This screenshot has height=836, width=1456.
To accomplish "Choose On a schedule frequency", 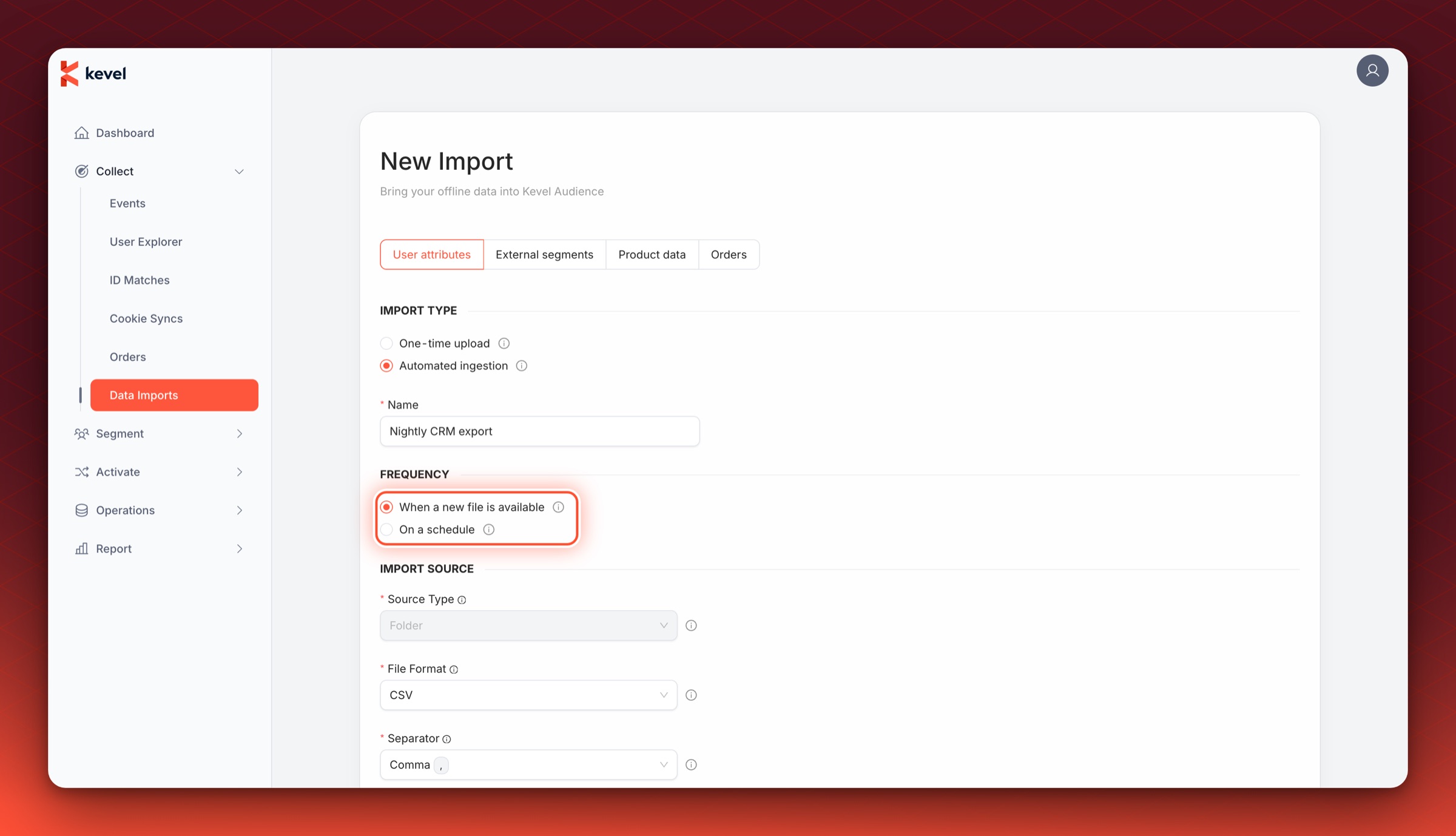I will click(386, 530).
